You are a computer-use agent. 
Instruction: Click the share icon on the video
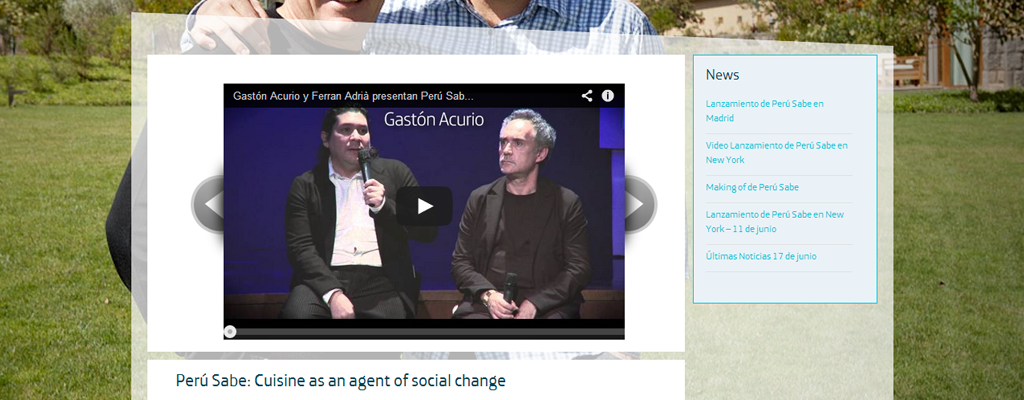pos(587,96)
